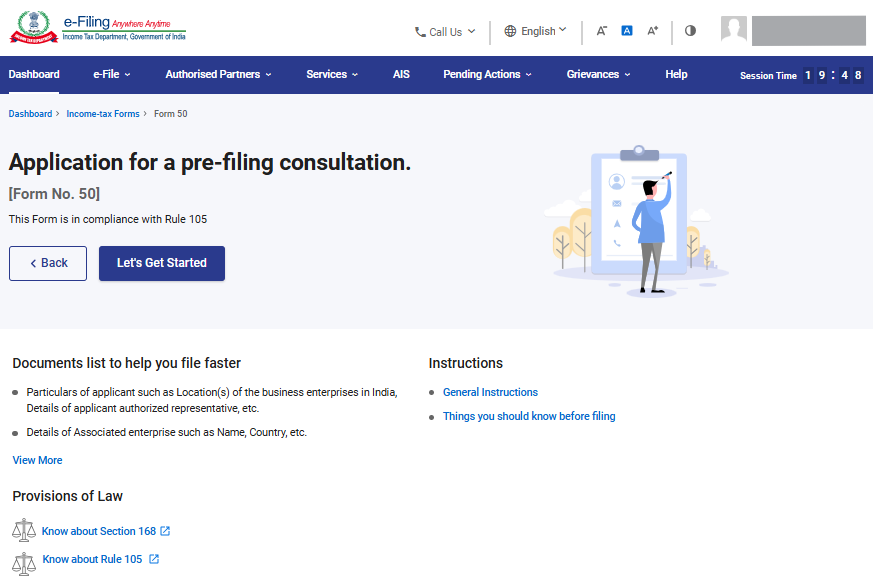Screen dimensions: 873x586
Task: Click View More under documents list
Action: [x=37, y=460]
